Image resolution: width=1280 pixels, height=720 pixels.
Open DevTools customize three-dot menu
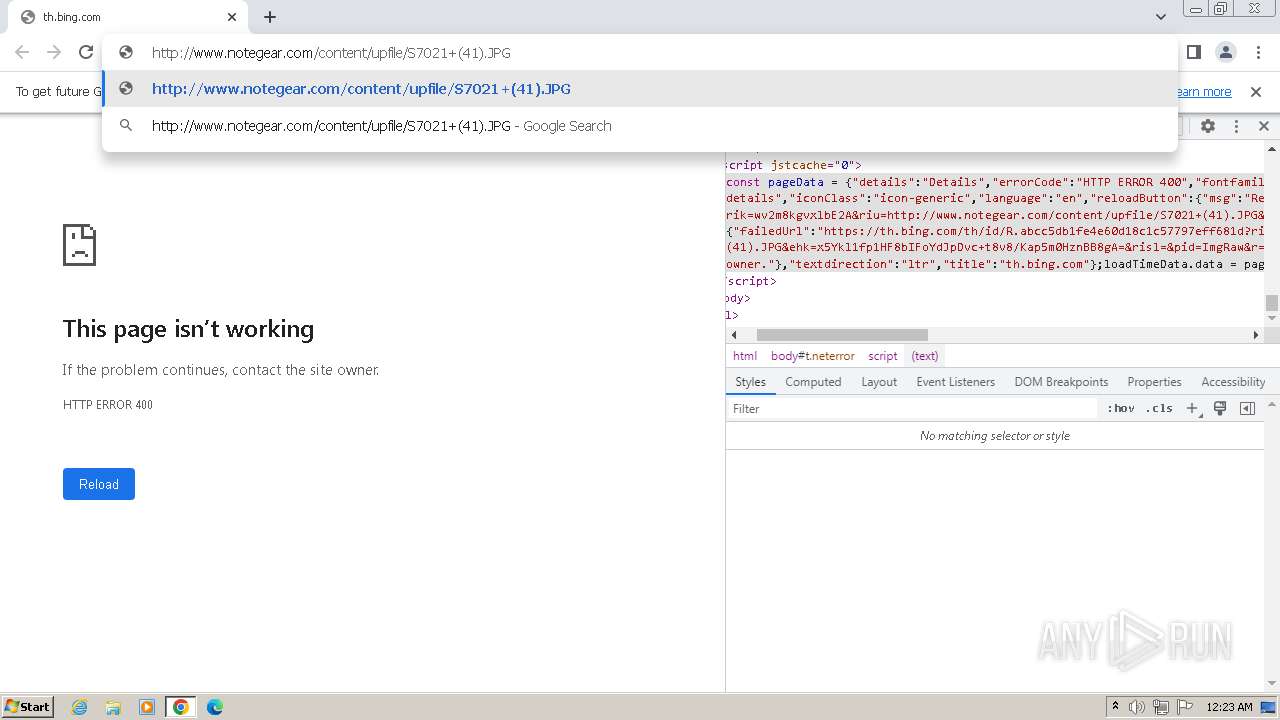[x=1236, y=126]
